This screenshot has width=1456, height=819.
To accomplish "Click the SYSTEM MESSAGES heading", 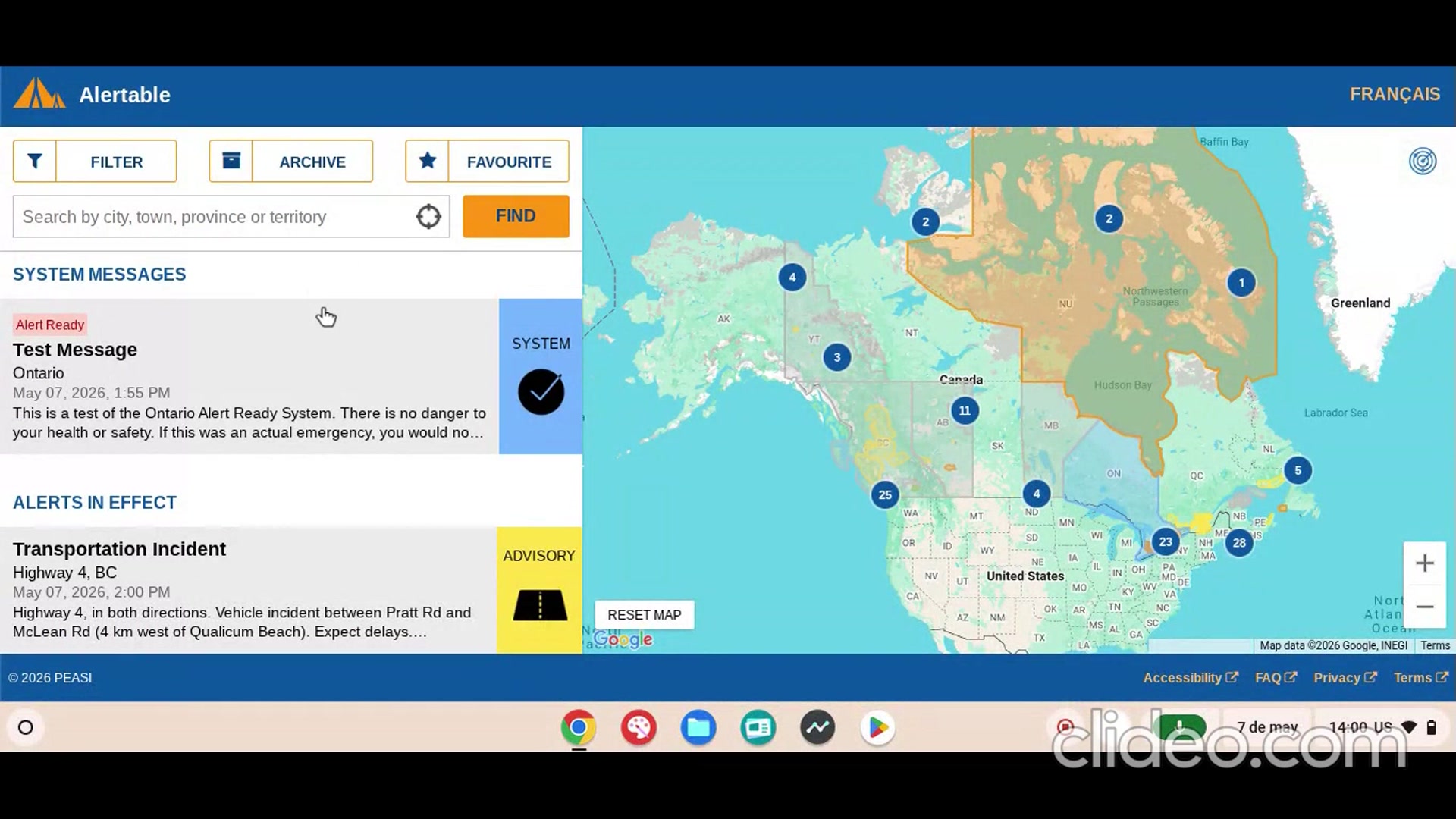I will pos(99,275).
